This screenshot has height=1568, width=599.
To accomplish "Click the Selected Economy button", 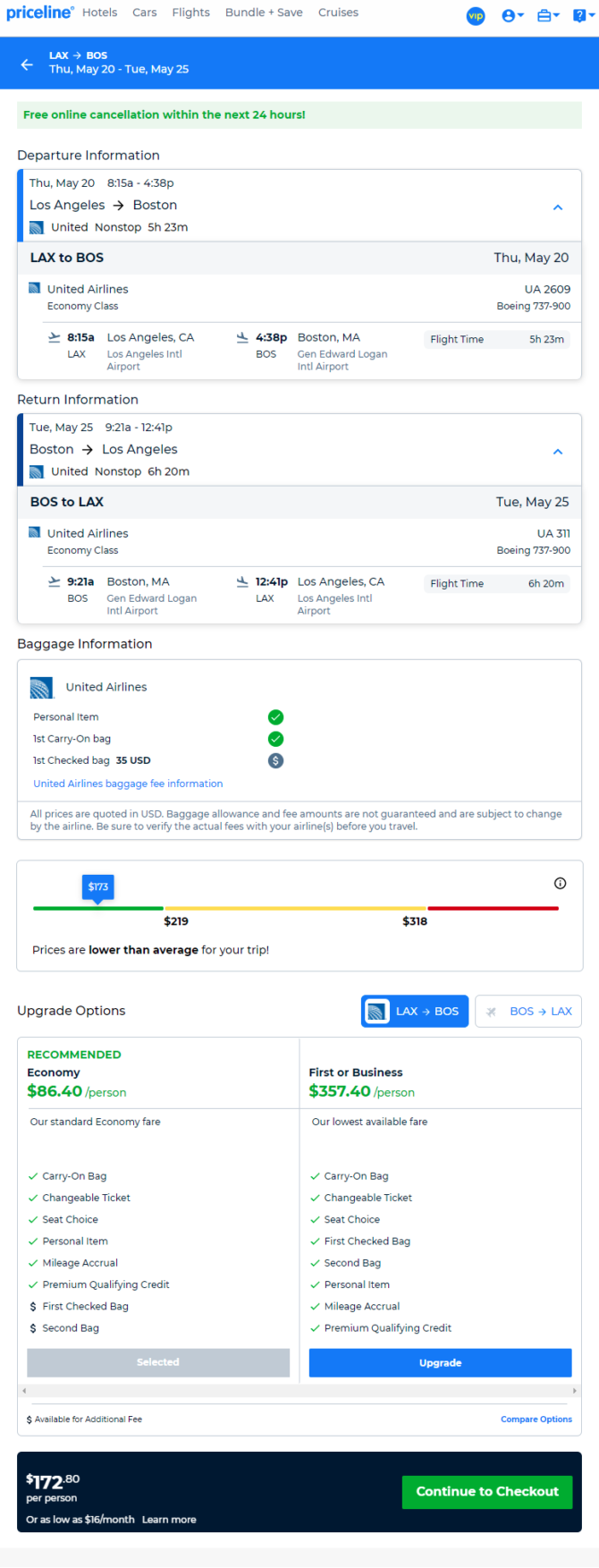I will pos(158,1362).
